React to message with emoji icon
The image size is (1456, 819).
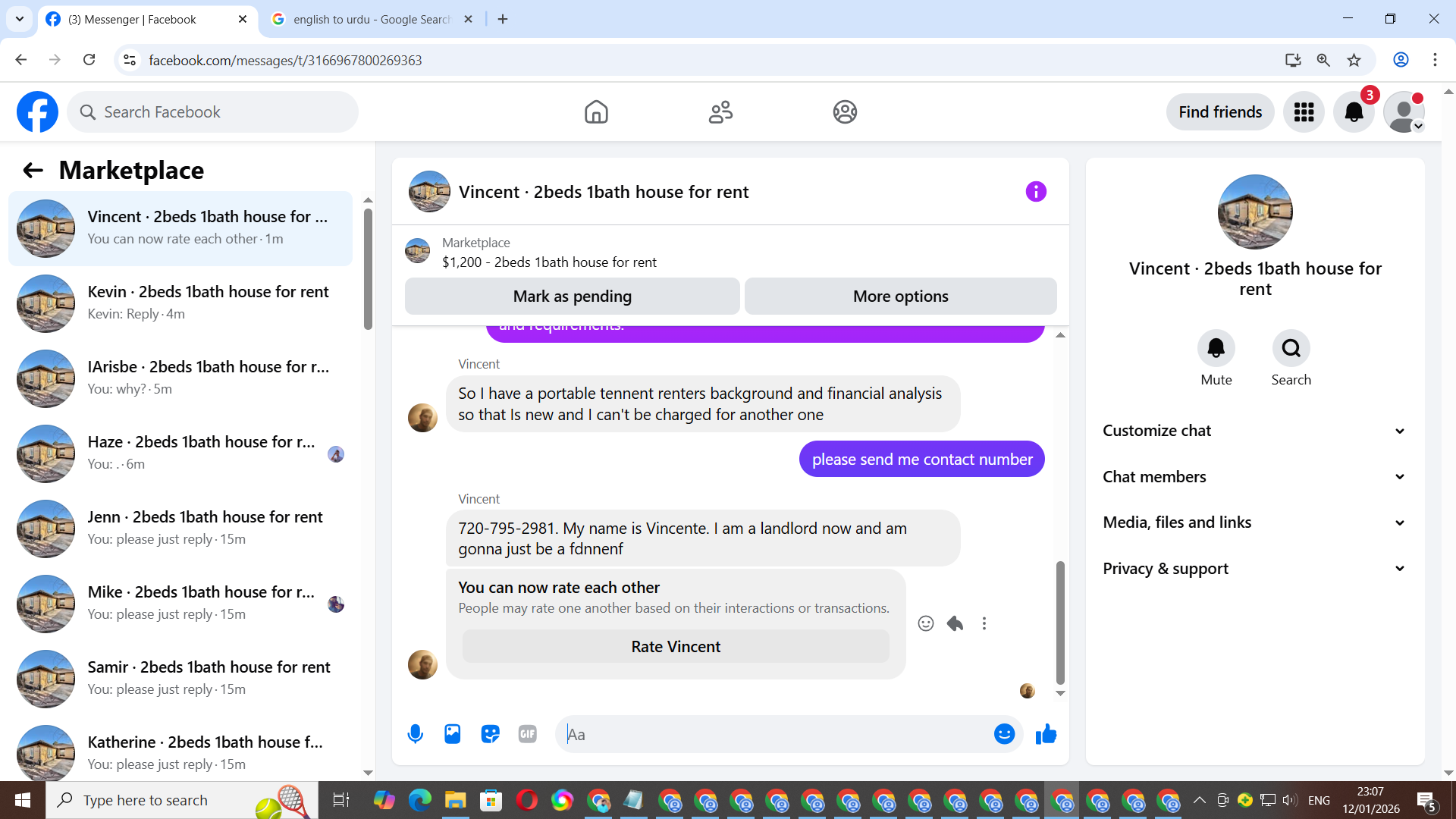[925, 623]
